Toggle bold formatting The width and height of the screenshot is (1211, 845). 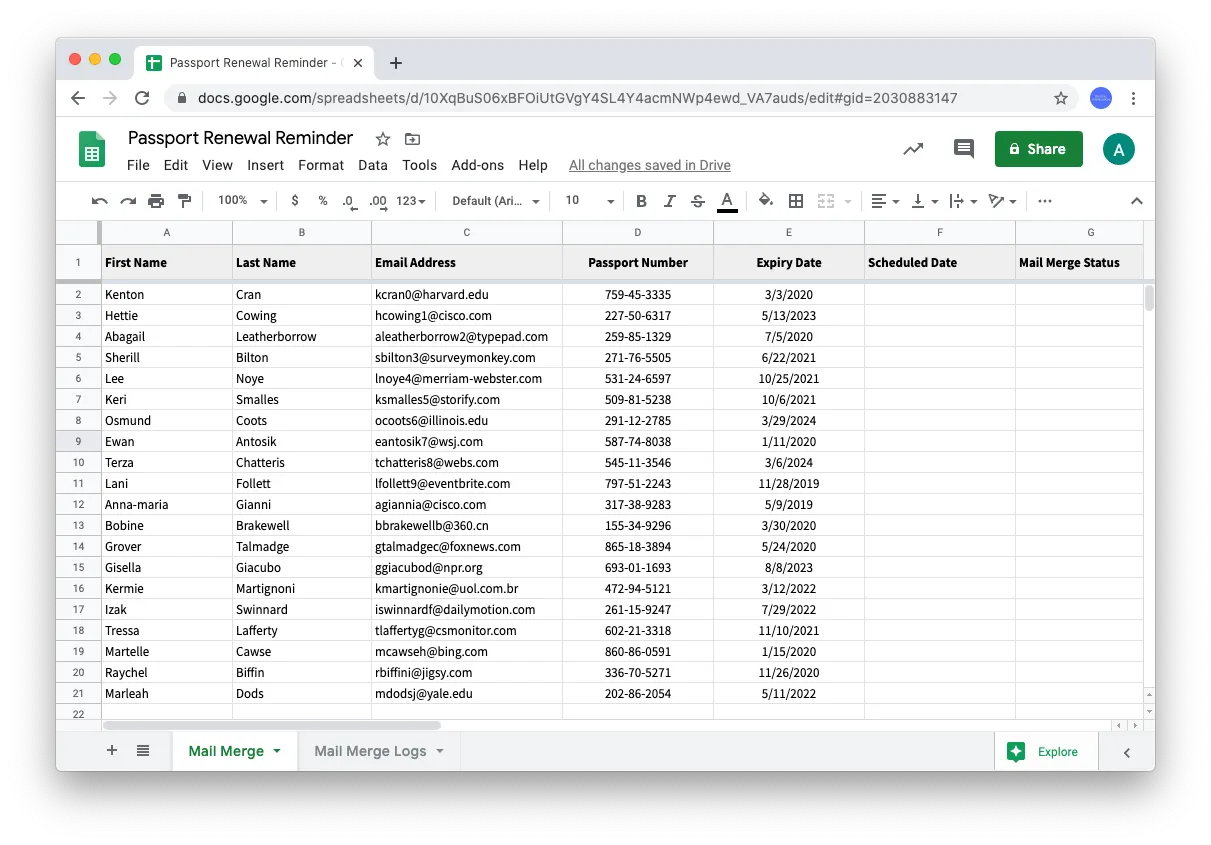coord(641,201)
